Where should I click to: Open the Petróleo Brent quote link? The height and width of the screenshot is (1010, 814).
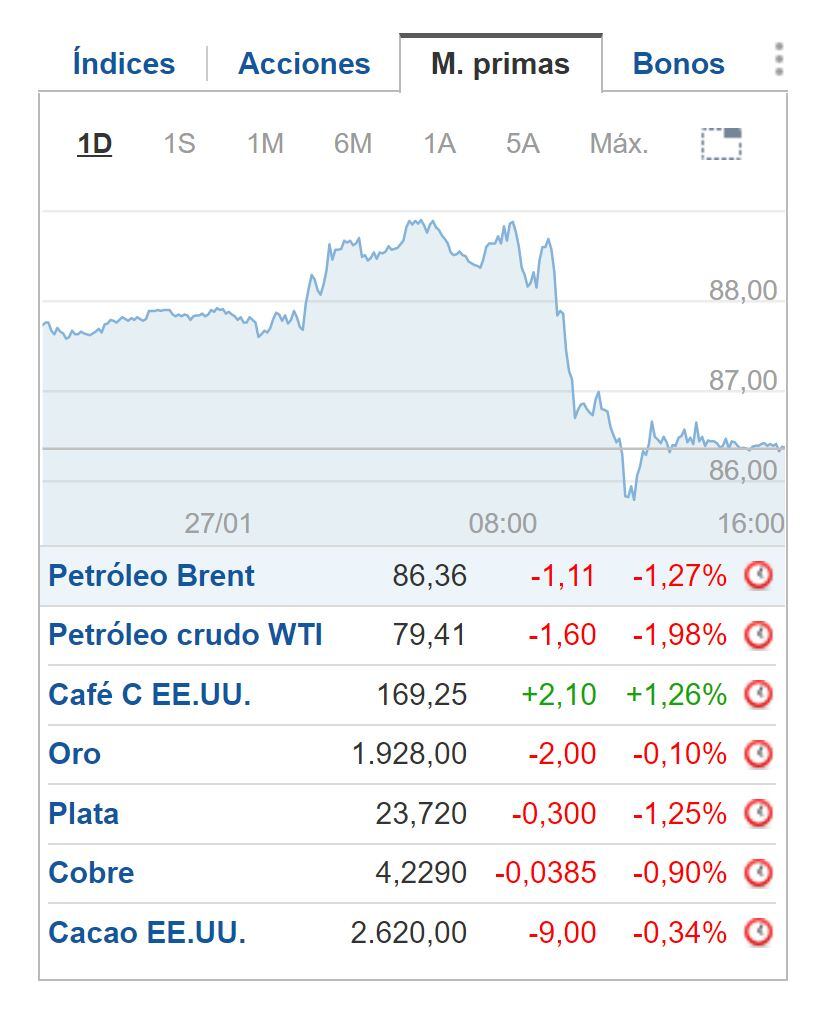[x=150, y=575]
